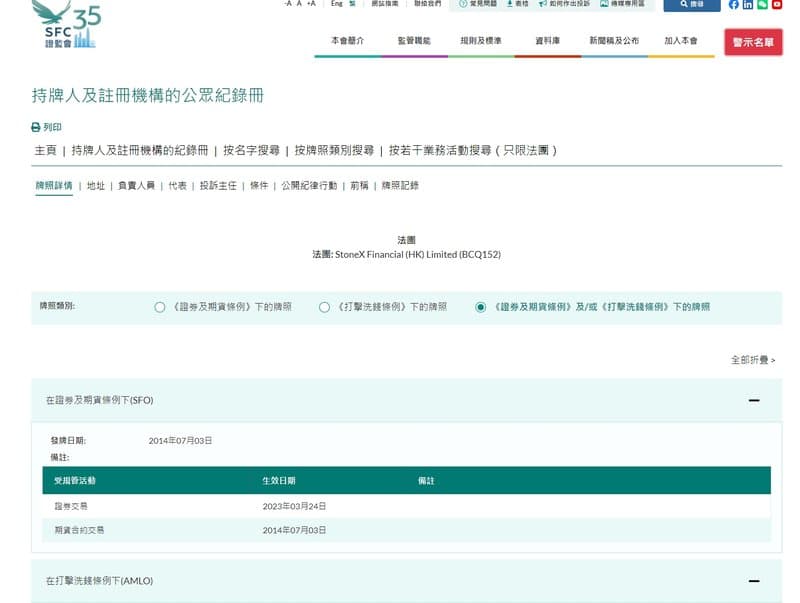Image resolution: width=800 pixels, height=603 pixels.
Task: Click the red 警示名單 button
Action: pos(753,42)
